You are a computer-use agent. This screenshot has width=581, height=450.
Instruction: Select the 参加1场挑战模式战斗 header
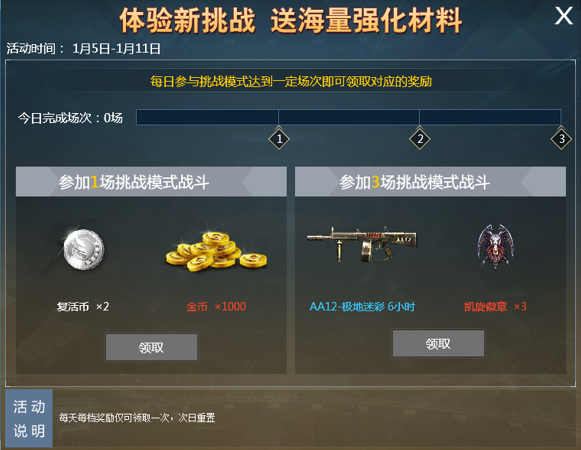pyautogui.click(x=151, y=182)
